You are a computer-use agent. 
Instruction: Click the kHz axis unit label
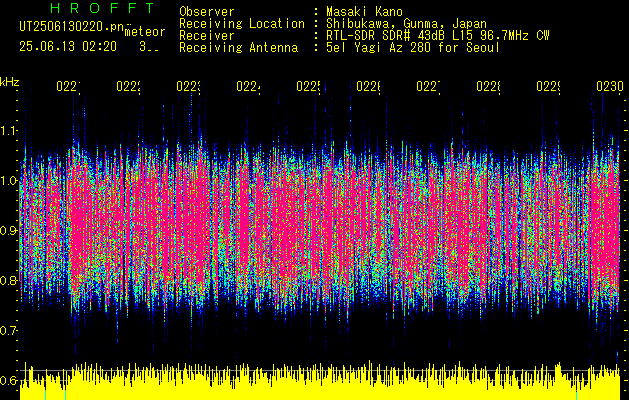click(10, 83)
